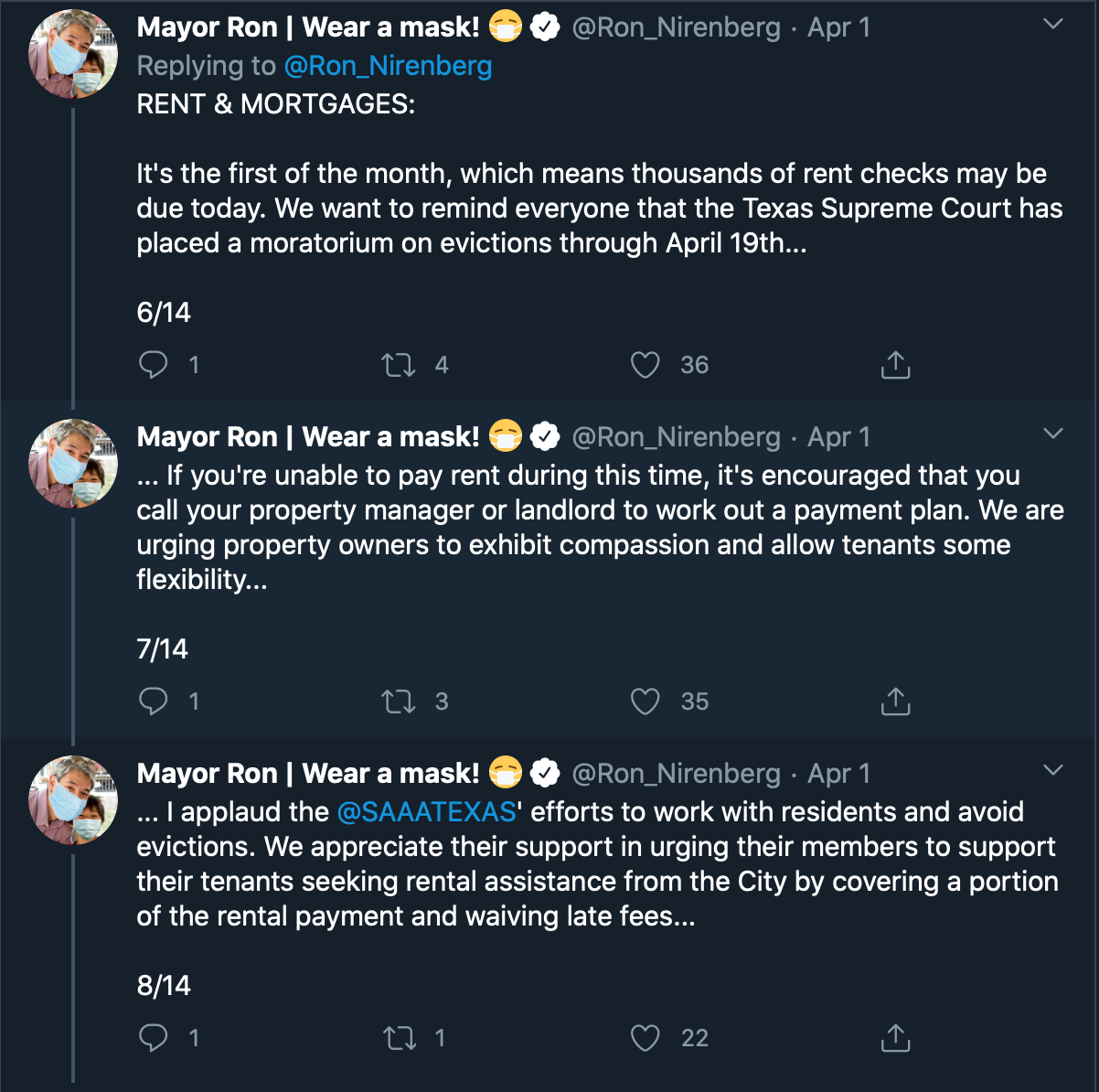Share the 7/14 payment plan tweet
This screenshot has width=1099, height=1092.
click(x=895, y=701)
